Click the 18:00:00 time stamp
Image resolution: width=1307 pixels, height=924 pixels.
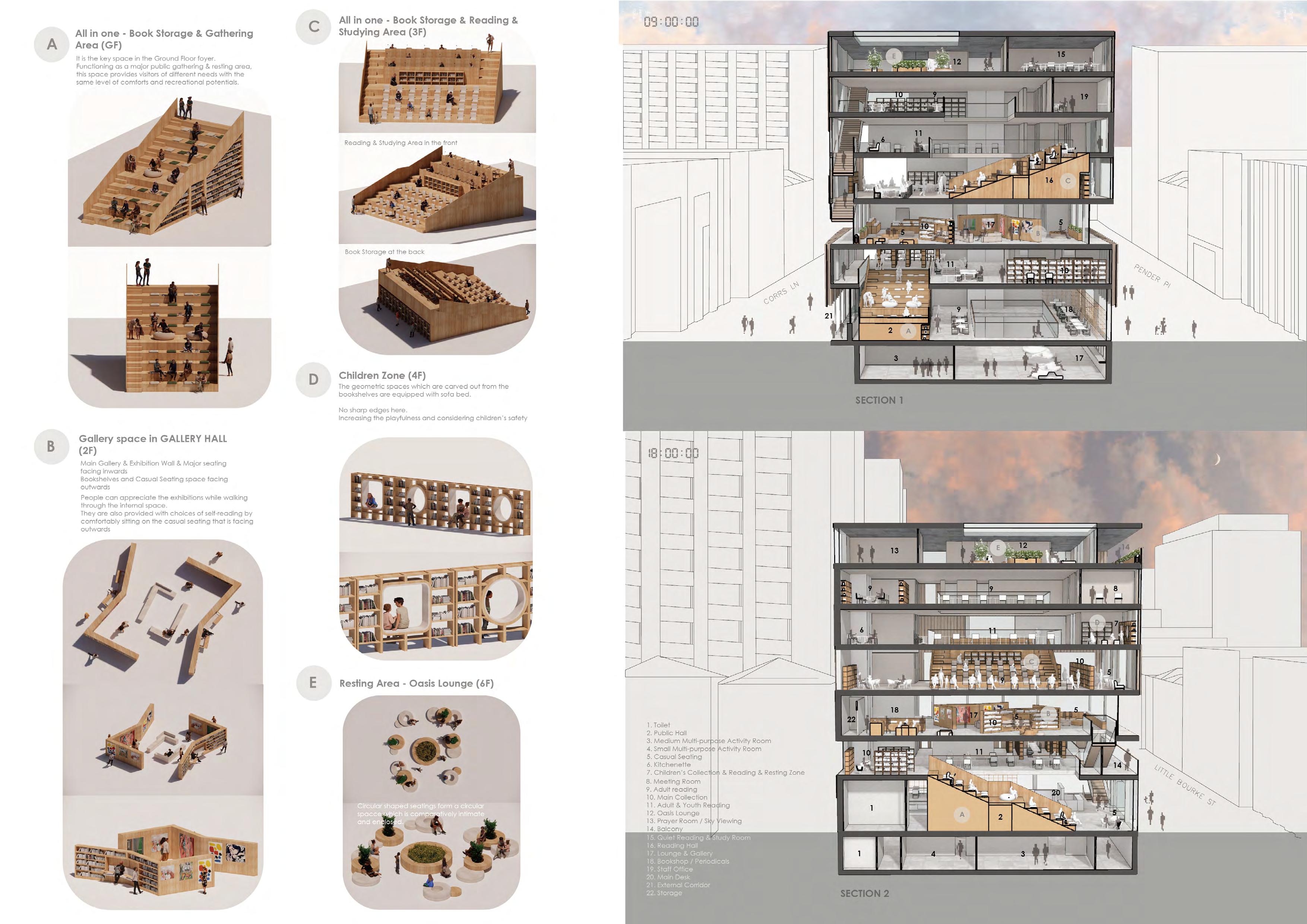pos(673,454)
